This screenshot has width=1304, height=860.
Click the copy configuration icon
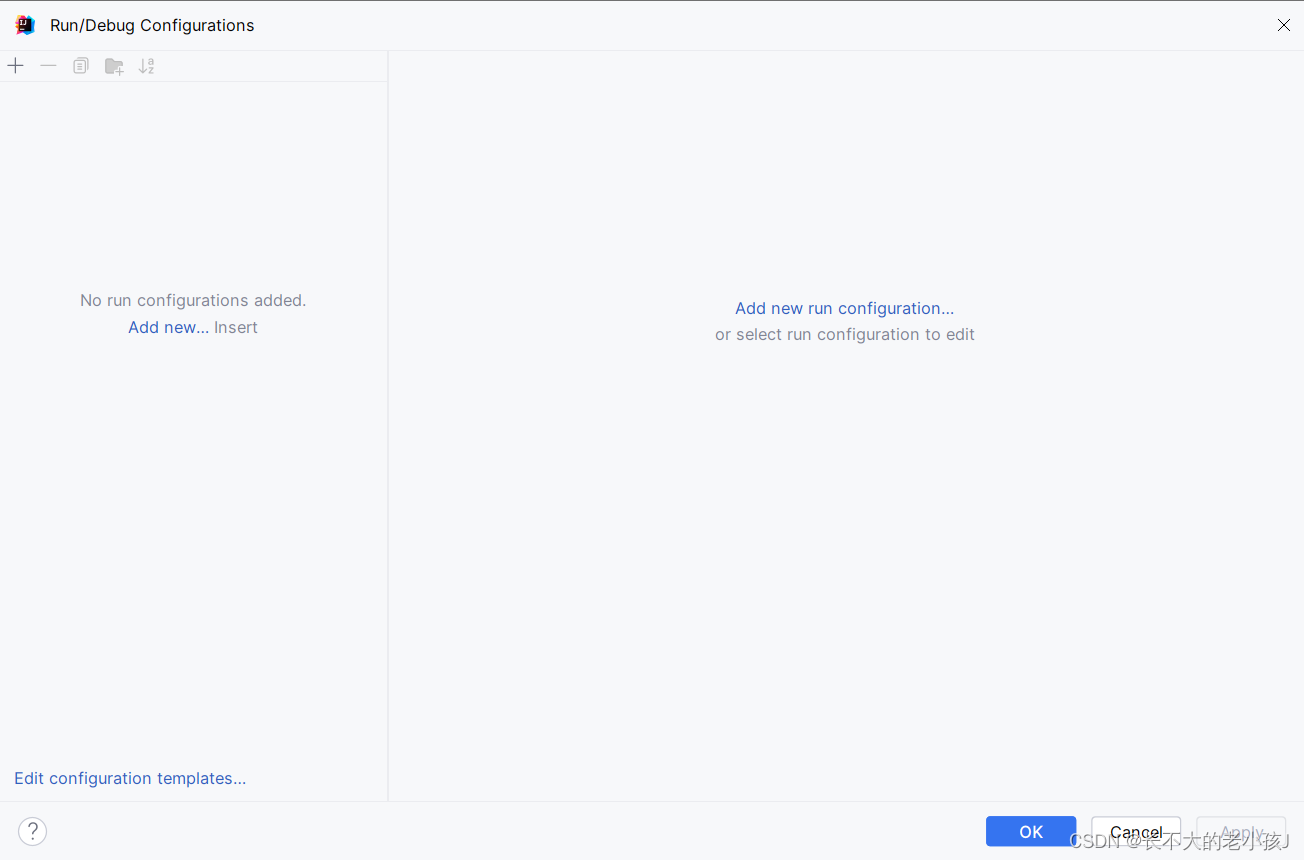click(x=81, y=66)
